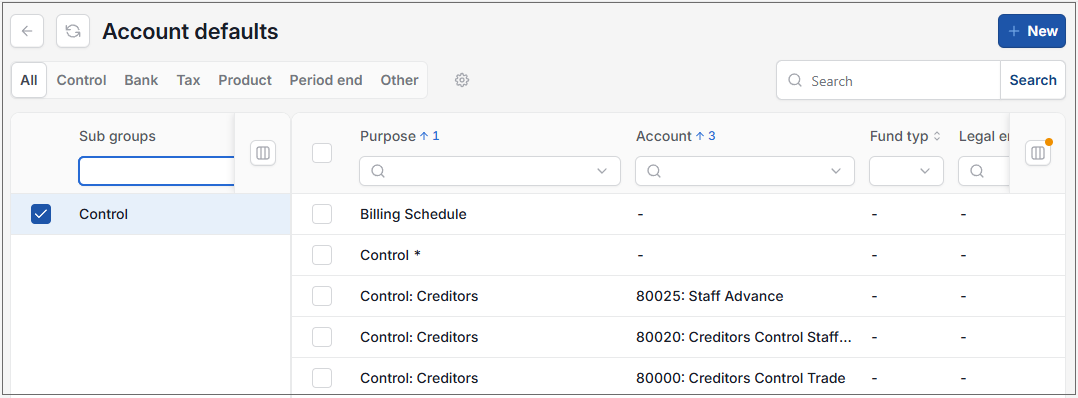Open the Fund type filter dropdown
This screenshot has height=398, width=1078.
point(906,171)
